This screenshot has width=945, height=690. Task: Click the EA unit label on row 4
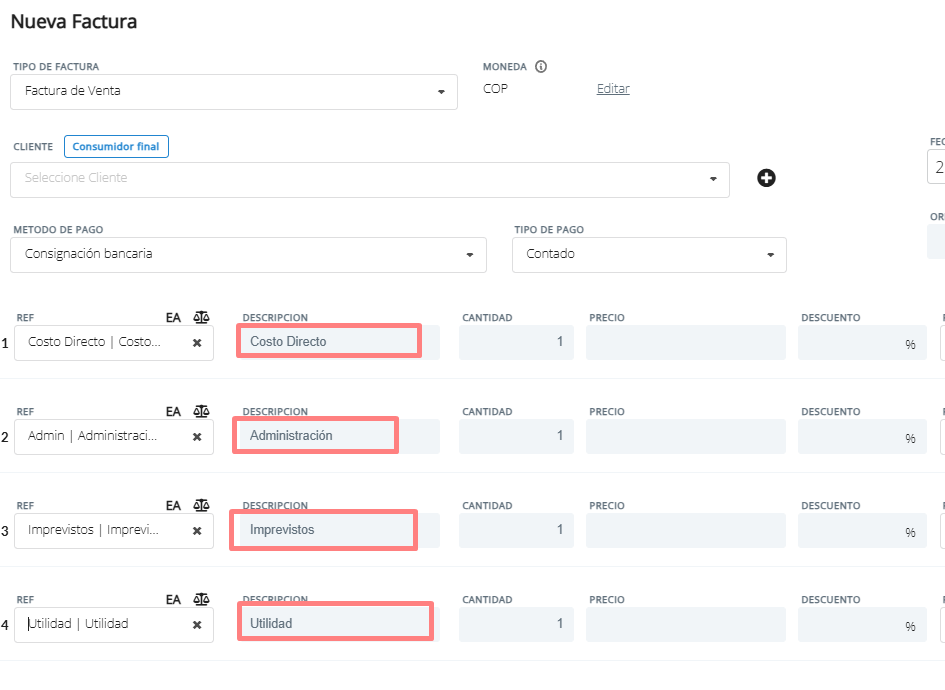tap(173, 599)
